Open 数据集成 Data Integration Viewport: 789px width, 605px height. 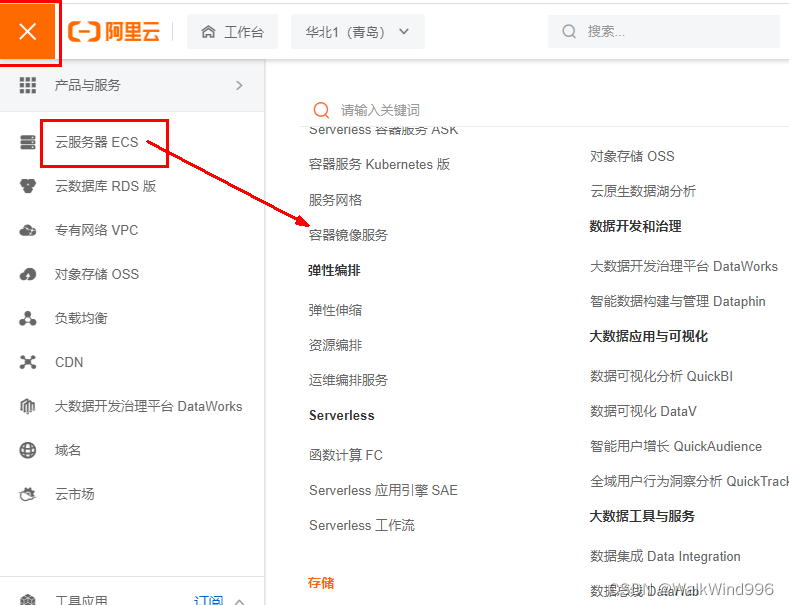pos(665,556)
